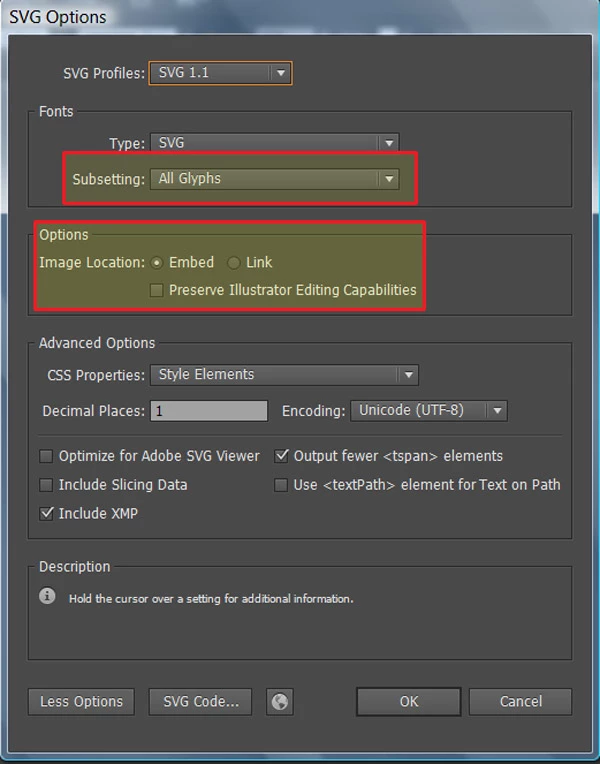The width and height of the screenshot is (600, 764).
Task: Uncheck Output fewer tspan elements
Action: tap(281, 456)
